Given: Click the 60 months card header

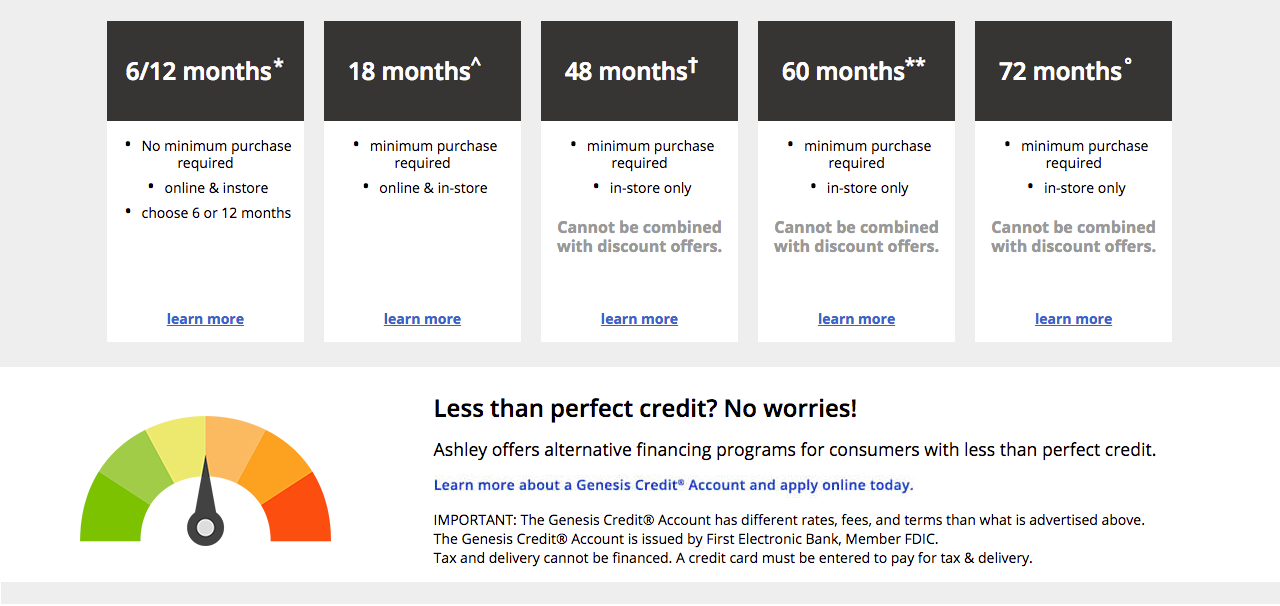Looking at the screenshot, I should (x=856, y=71).
